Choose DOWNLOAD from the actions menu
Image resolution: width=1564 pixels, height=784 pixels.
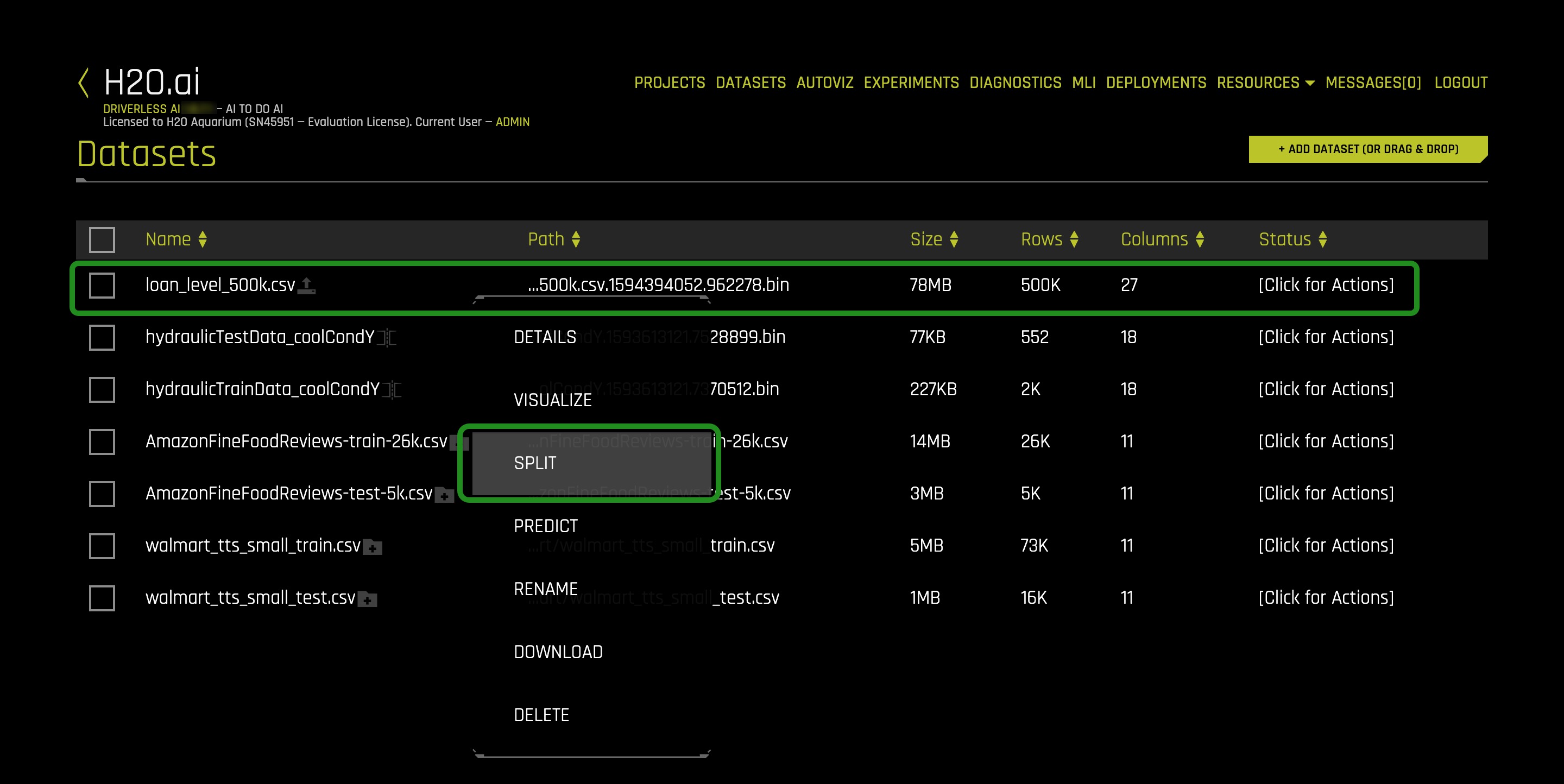pyautogui.click(x=558, y=653)
